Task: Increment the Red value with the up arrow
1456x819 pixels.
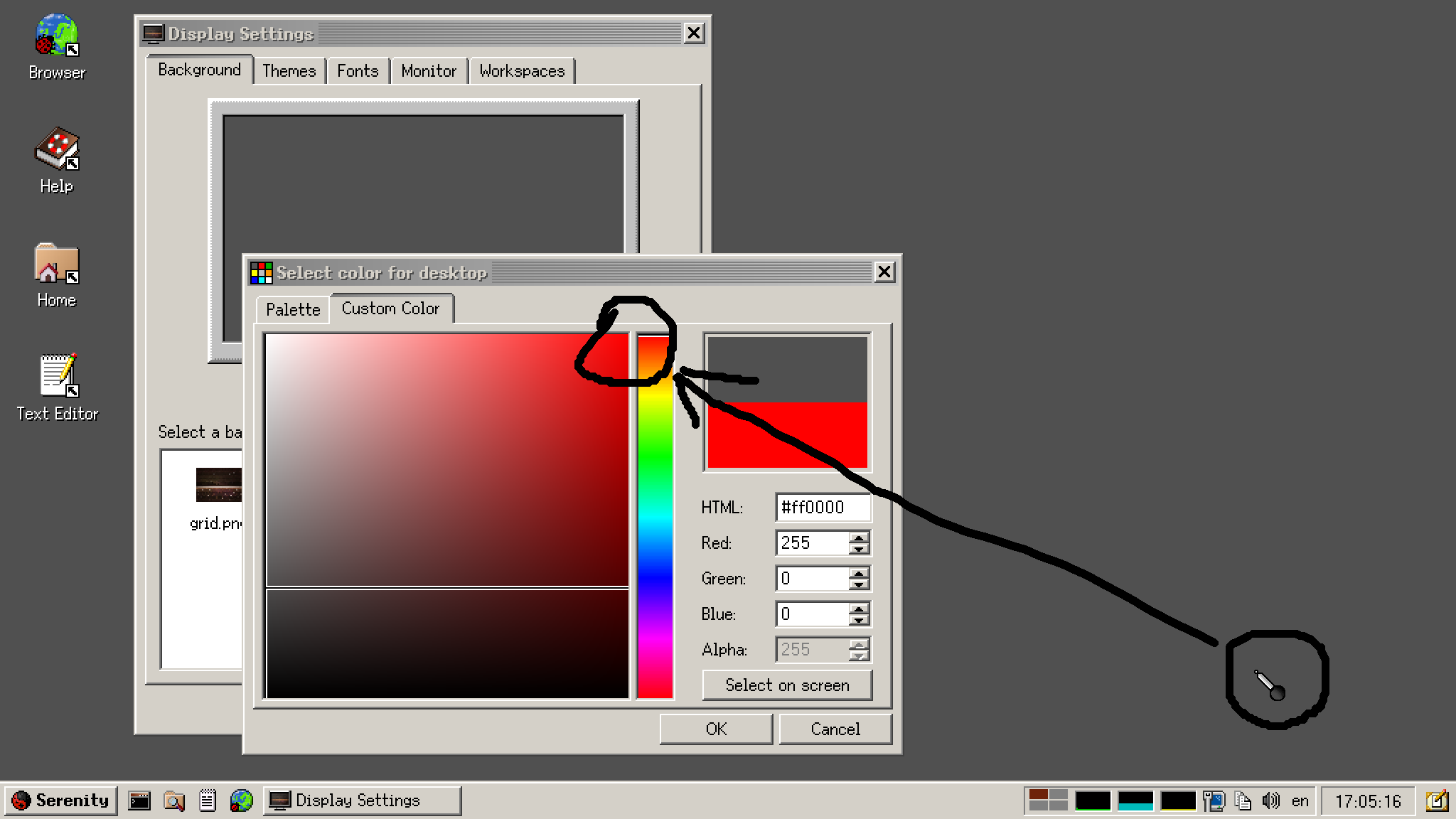Action: [x=860, y=538]
